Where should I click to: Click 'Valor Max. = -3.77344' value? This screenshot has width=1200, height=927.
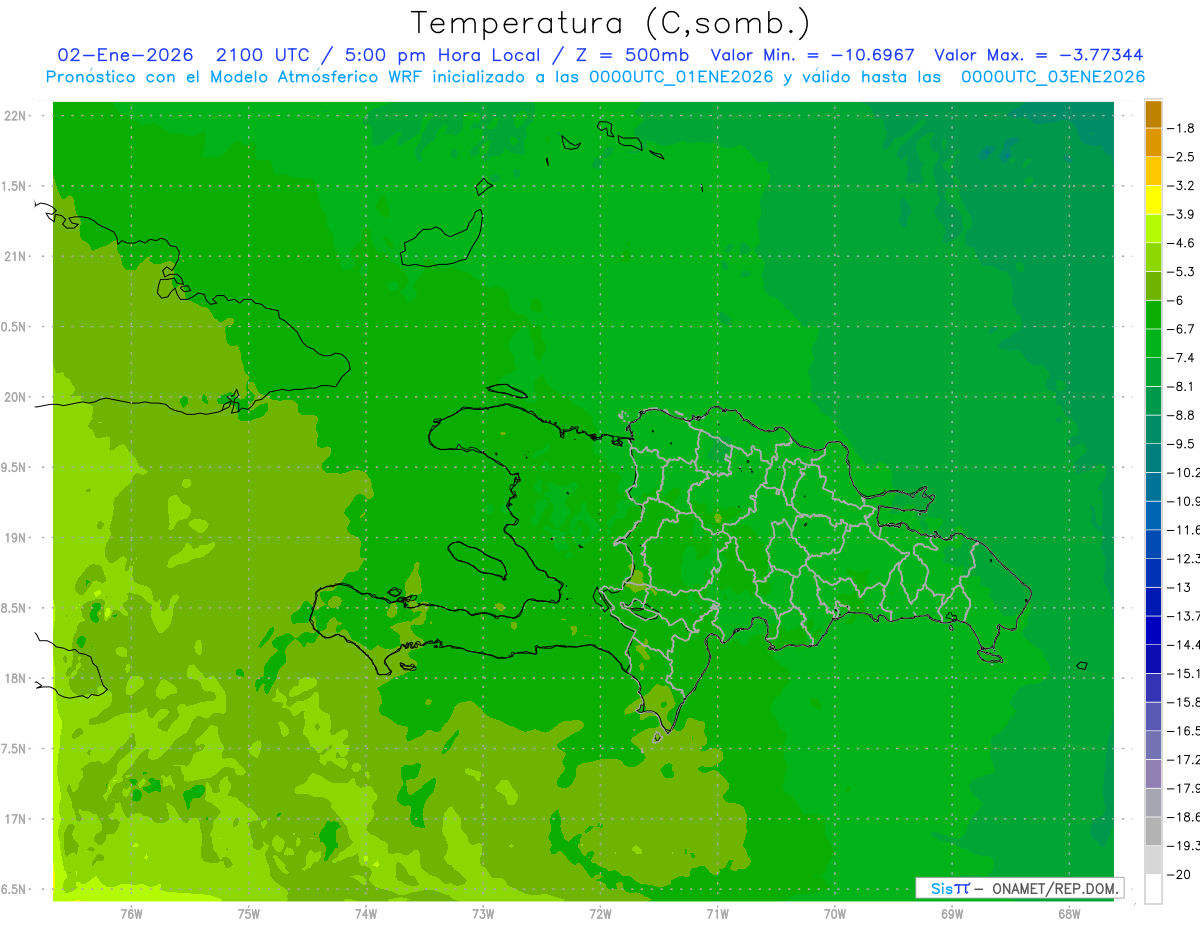coord(1038,55)
